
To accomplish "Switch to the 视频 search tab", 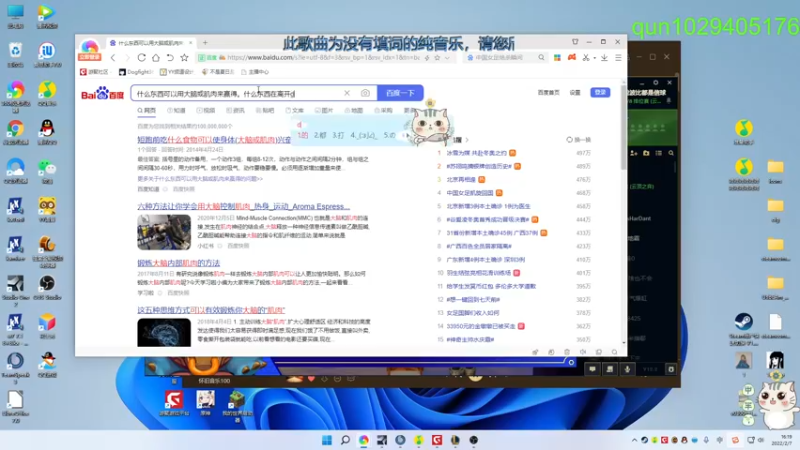I will tap(206, 111).
